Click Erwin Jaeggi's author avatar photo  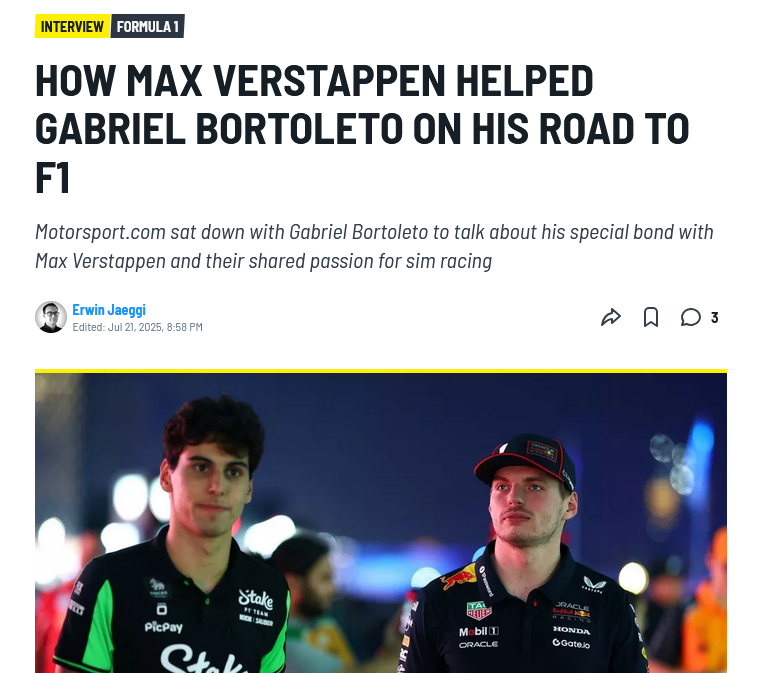[x=51, y=317]
